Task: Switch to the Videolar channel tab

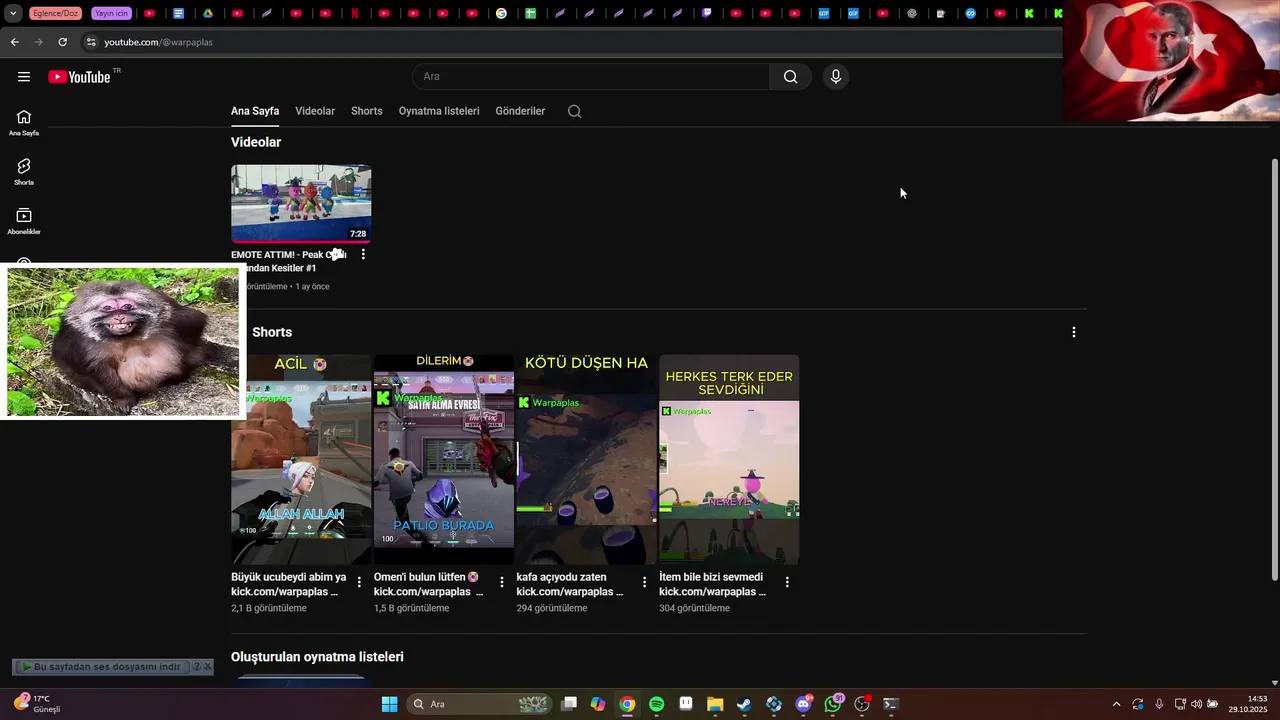Action: pyautogui.click(x=315, y=111)
